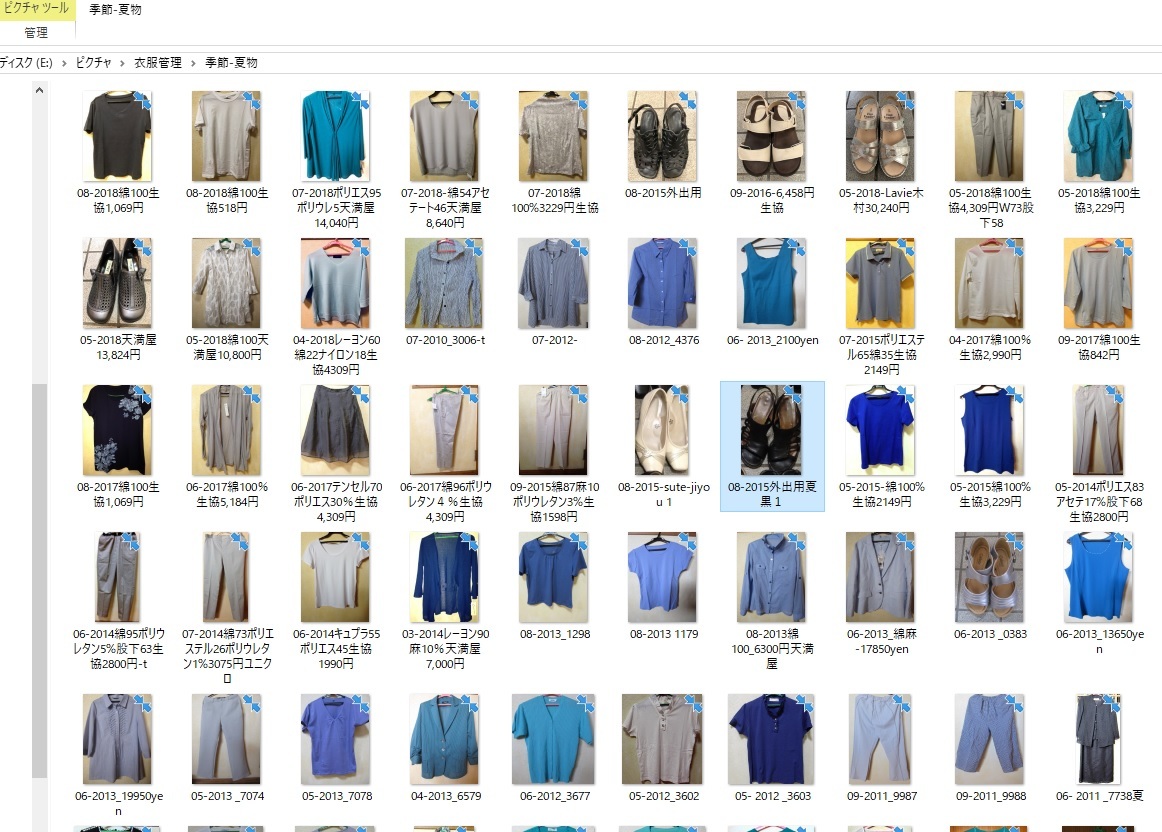Image resolution: width=1162 pixels, height=832 pixels.
Task: Expand breadcrumb arrow after ピクチャ
Action: pyautogui.click(x=122, y=63)
